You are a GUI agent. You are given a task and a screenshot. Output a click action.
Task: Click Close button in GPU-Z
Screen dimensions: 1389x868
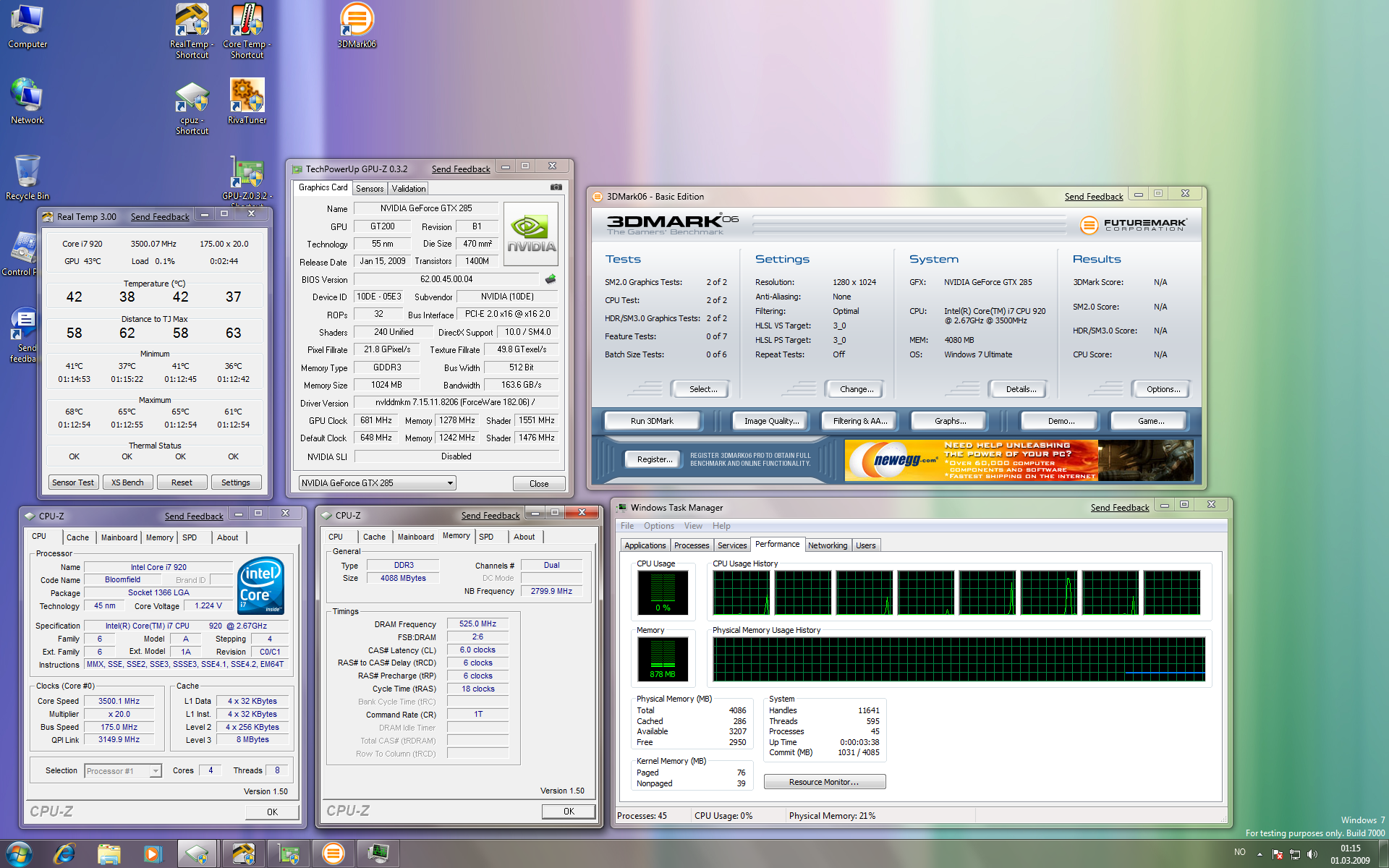click(539, 483)
